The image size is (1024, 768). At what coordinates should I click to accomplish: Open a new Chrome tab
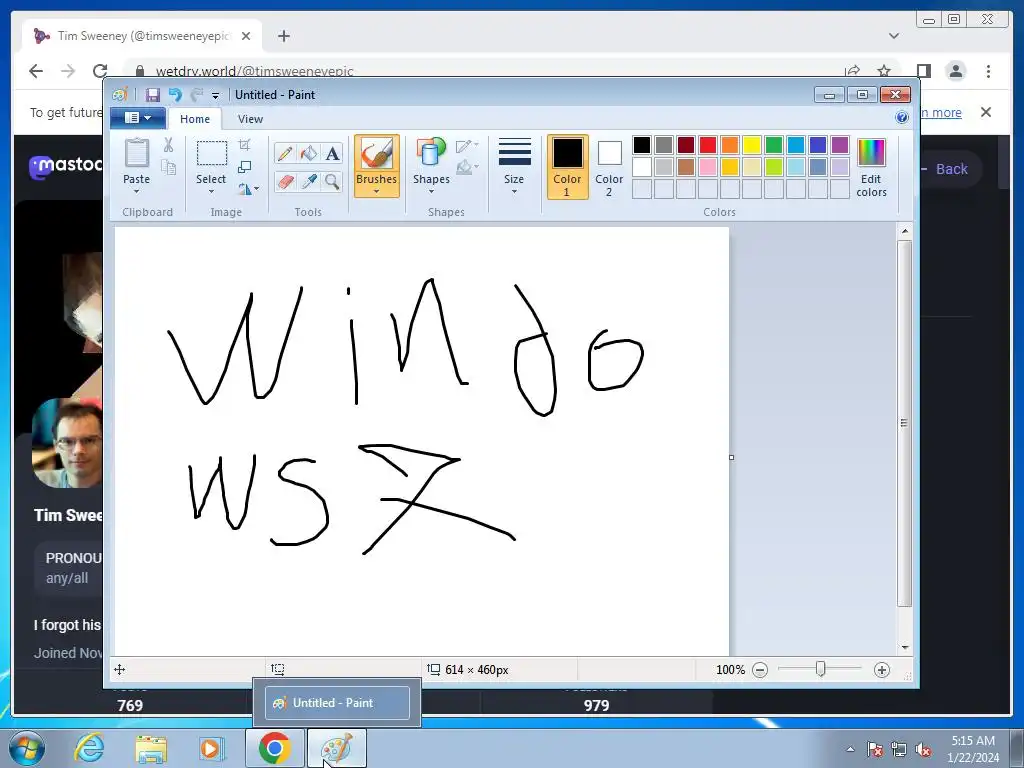[x=283, y=36]
